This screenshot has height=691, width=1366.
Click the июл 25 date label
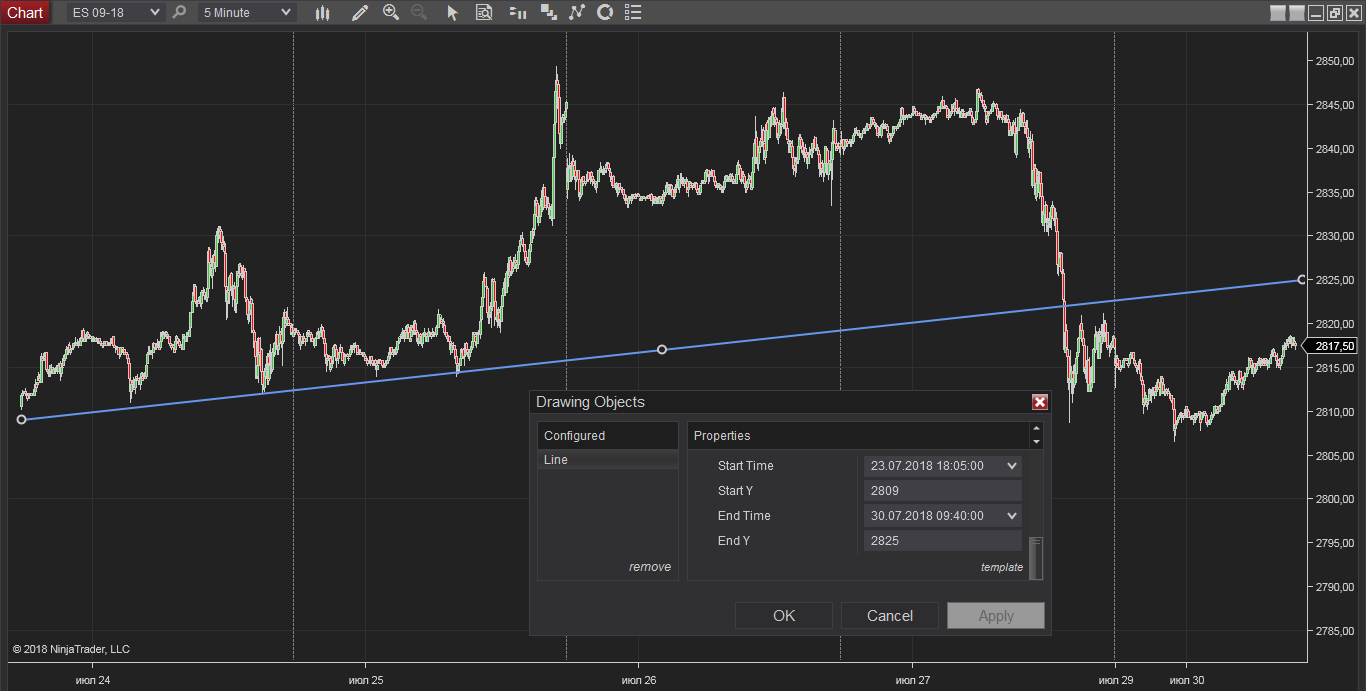click(x=366, y=680)
